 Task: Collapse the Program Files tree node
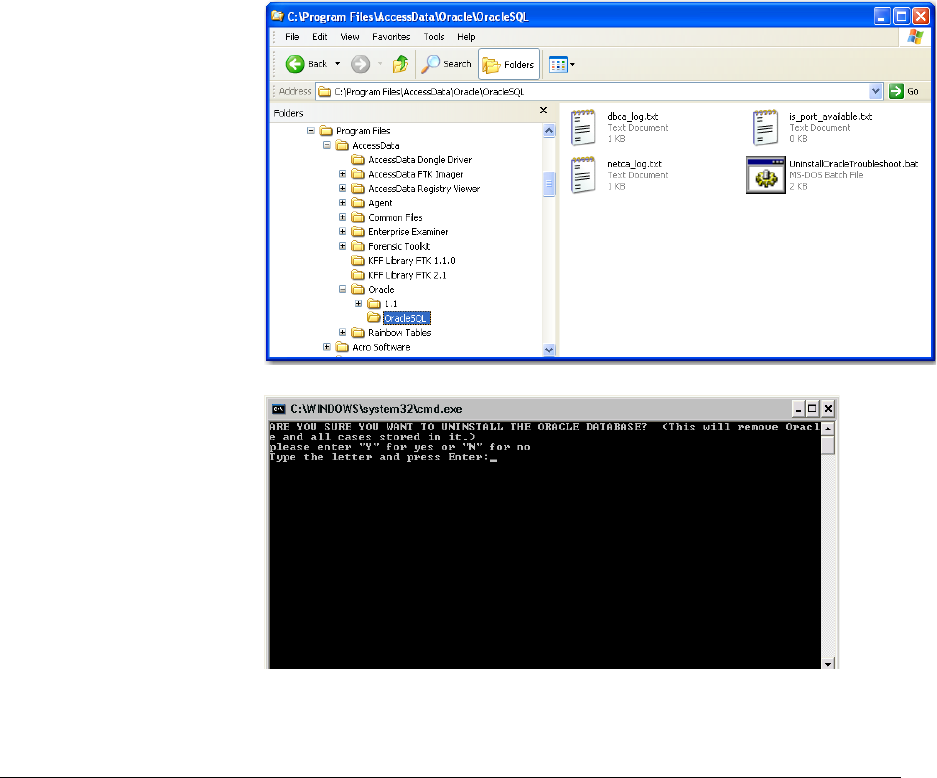coord(311,130)
